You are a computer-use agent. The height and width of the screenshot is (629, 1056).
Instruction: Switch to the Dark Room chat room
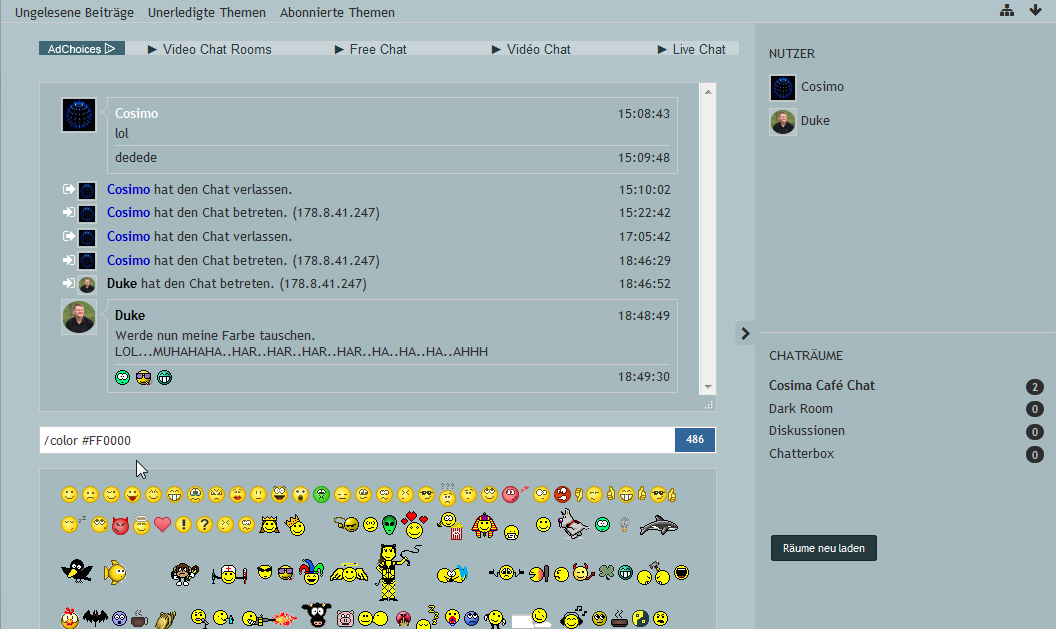(800, 408)
